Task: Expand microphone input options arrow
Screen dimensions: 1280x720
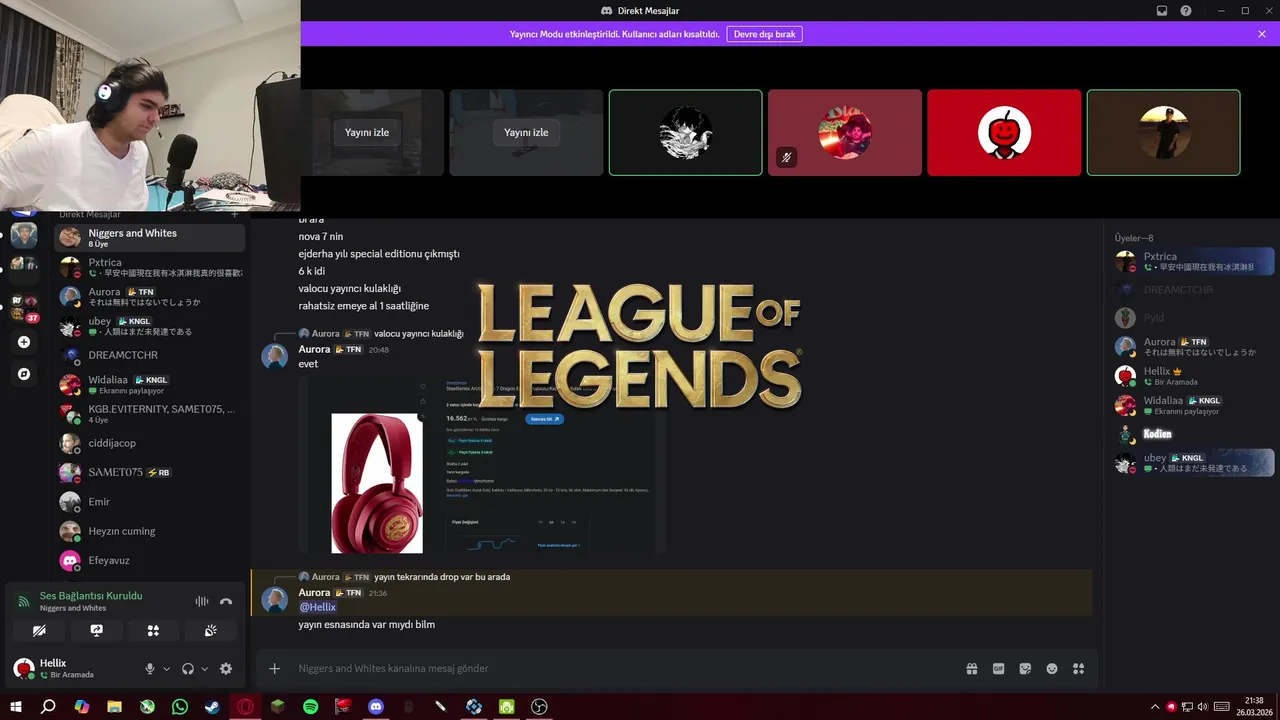Action: pos(166,669)
